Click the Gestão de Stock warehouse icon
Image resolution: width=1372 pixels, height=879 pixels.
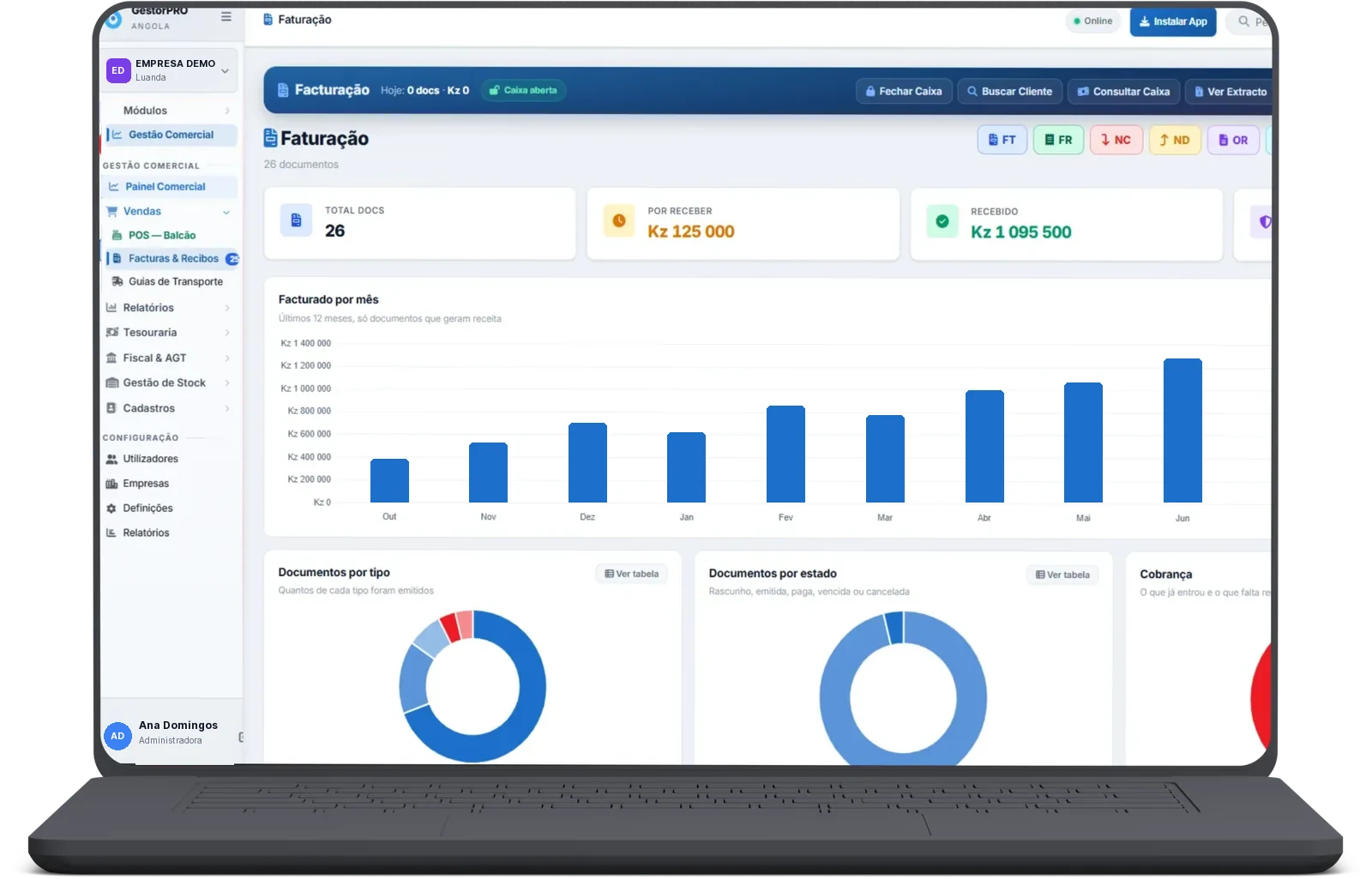pyautogui.click(x=111, y=382)
